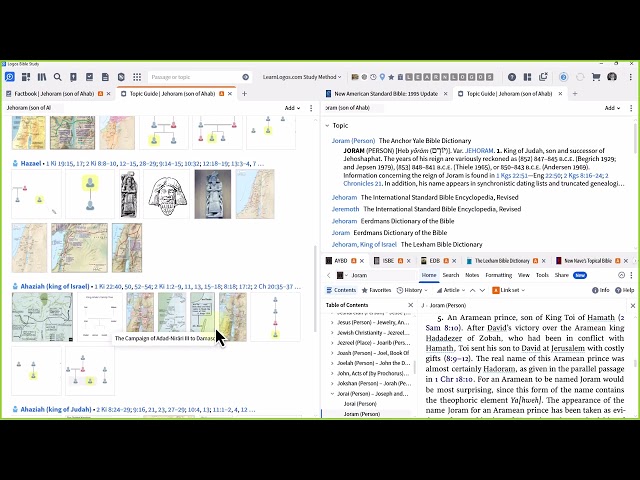The width and height of the screenshot is (640, 480).
Task: Click the map pin shortcut icon
Action: 382,77
